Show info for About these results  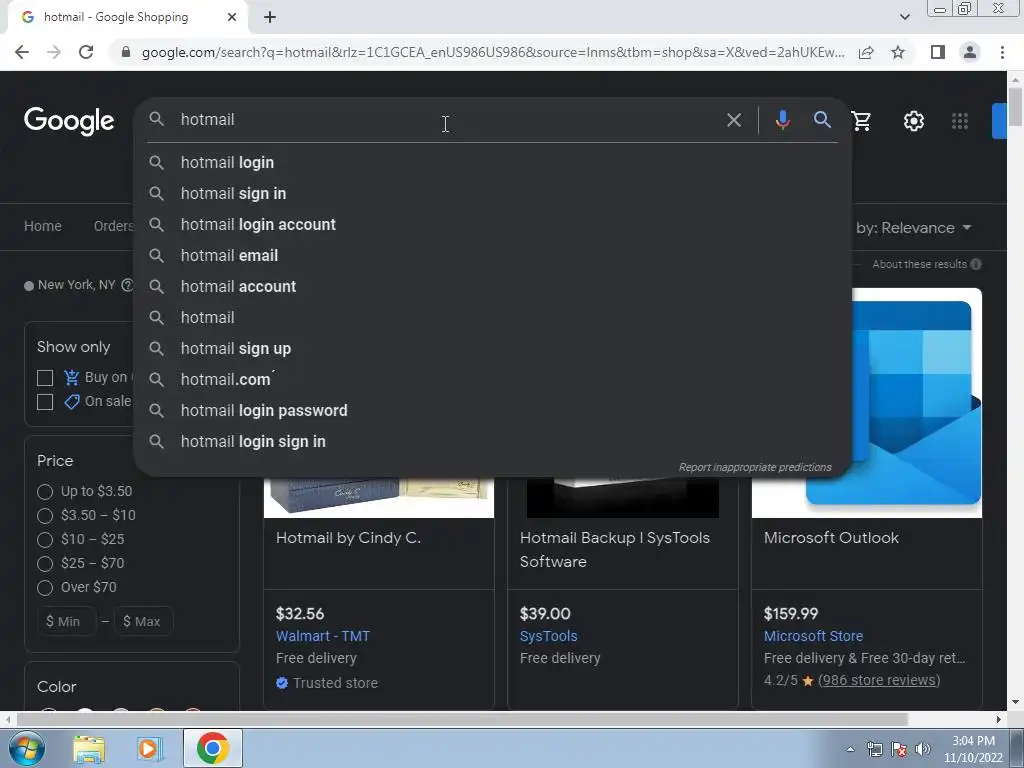click(976, 264)
